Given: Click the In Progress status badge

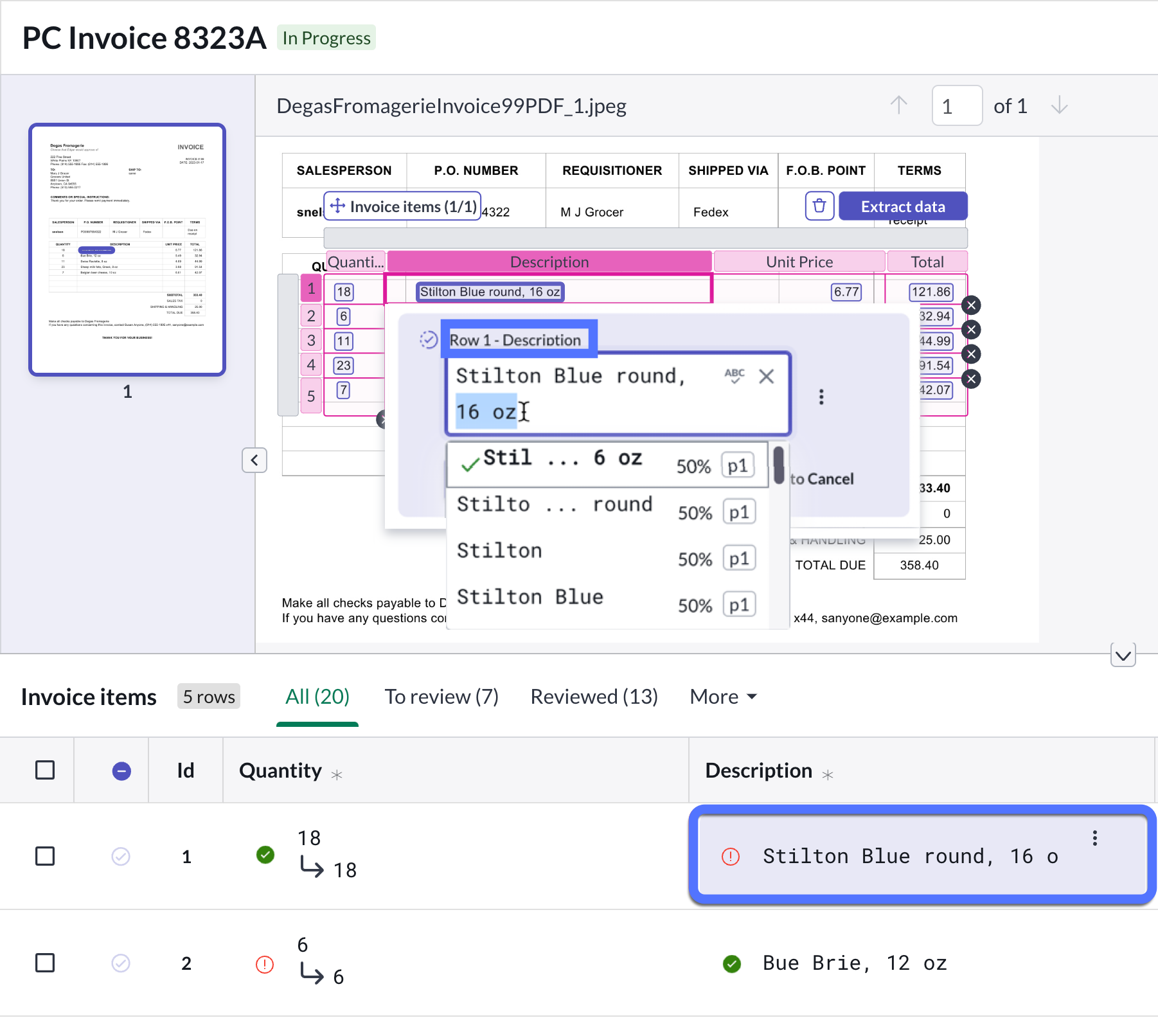Looking at the screenshot, I should 326,38.
